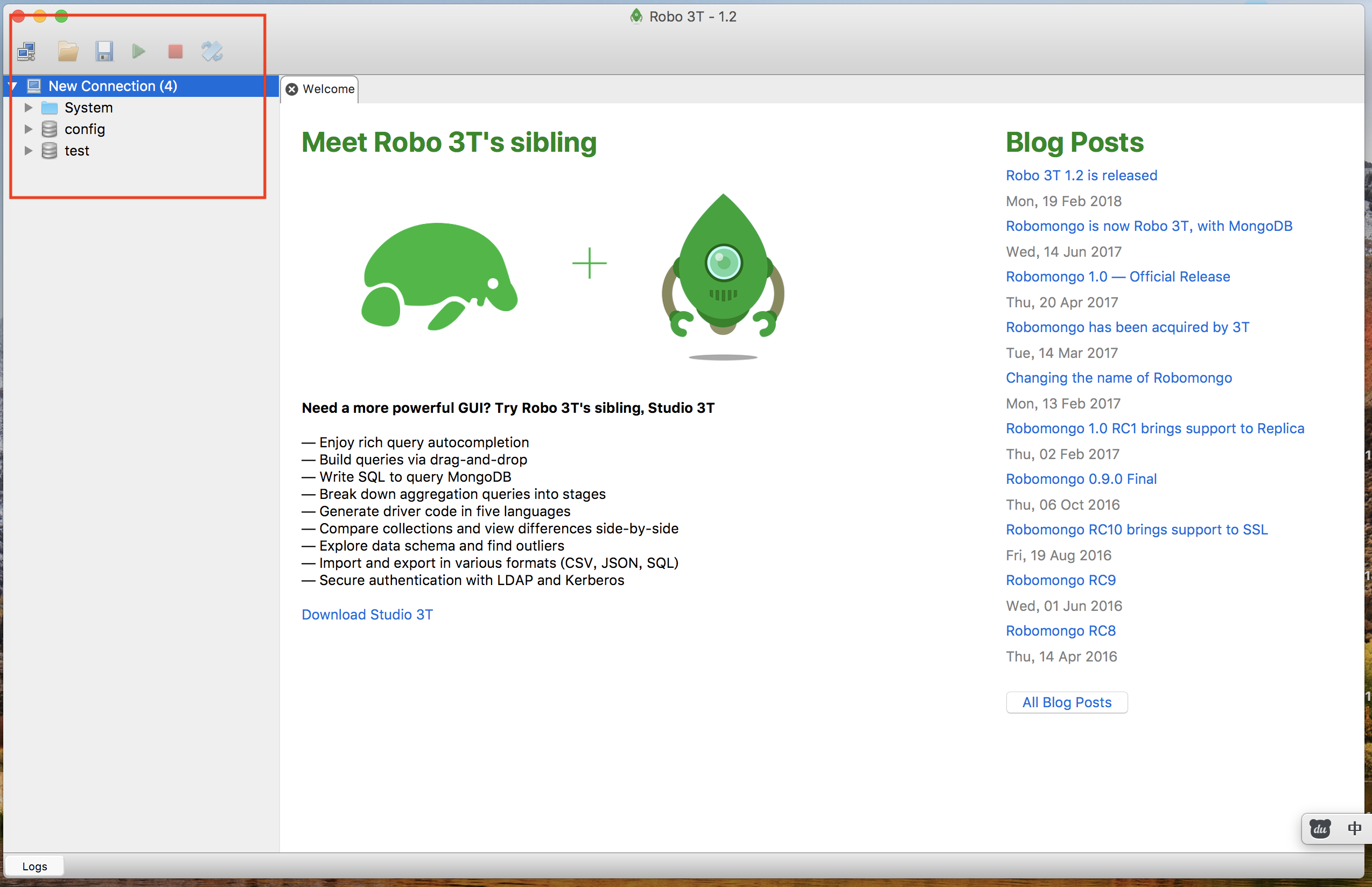Screen dimensions: 1372x887
Task: Click the green execute play icon
Action: (138, 51)
